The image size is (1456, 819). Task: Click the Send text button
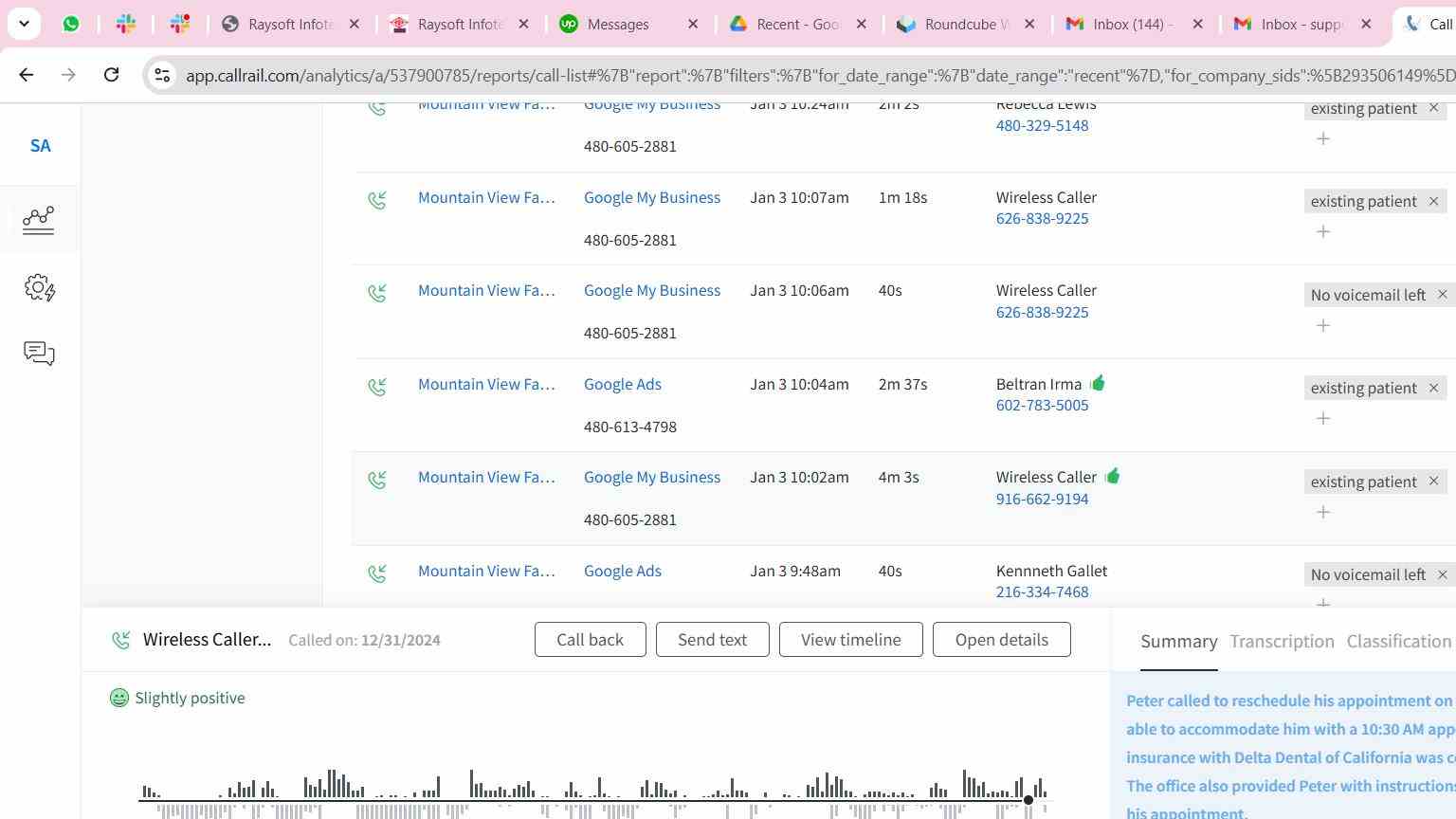pyautogui.click(x=712, y=640)
